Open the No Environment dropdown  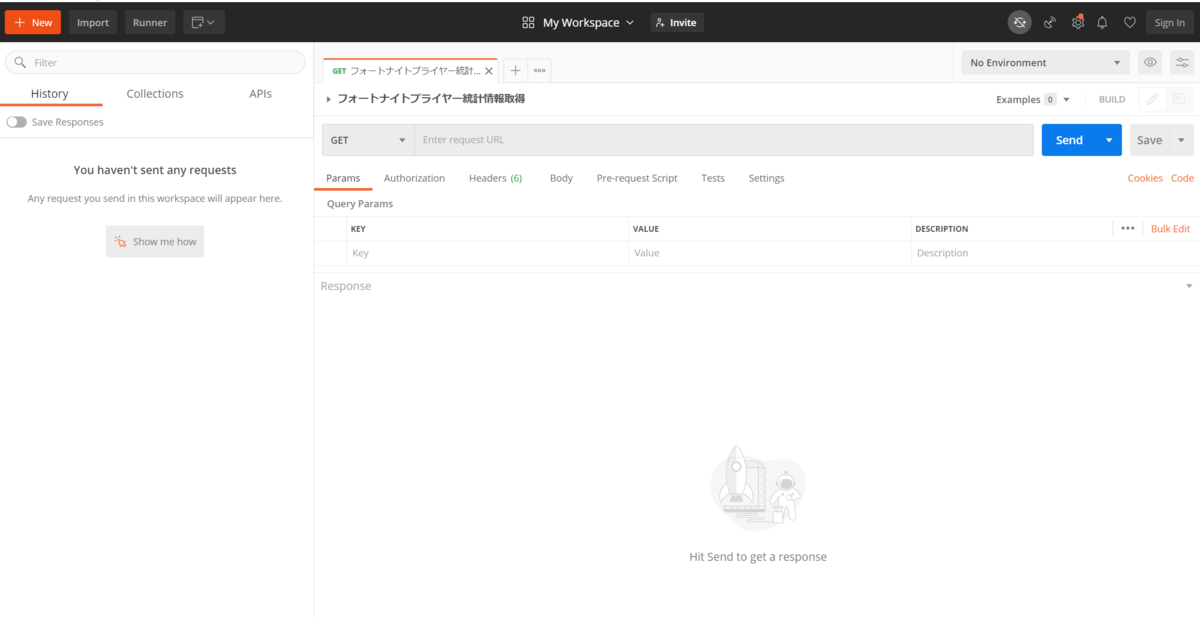(x=1046, y=62)
